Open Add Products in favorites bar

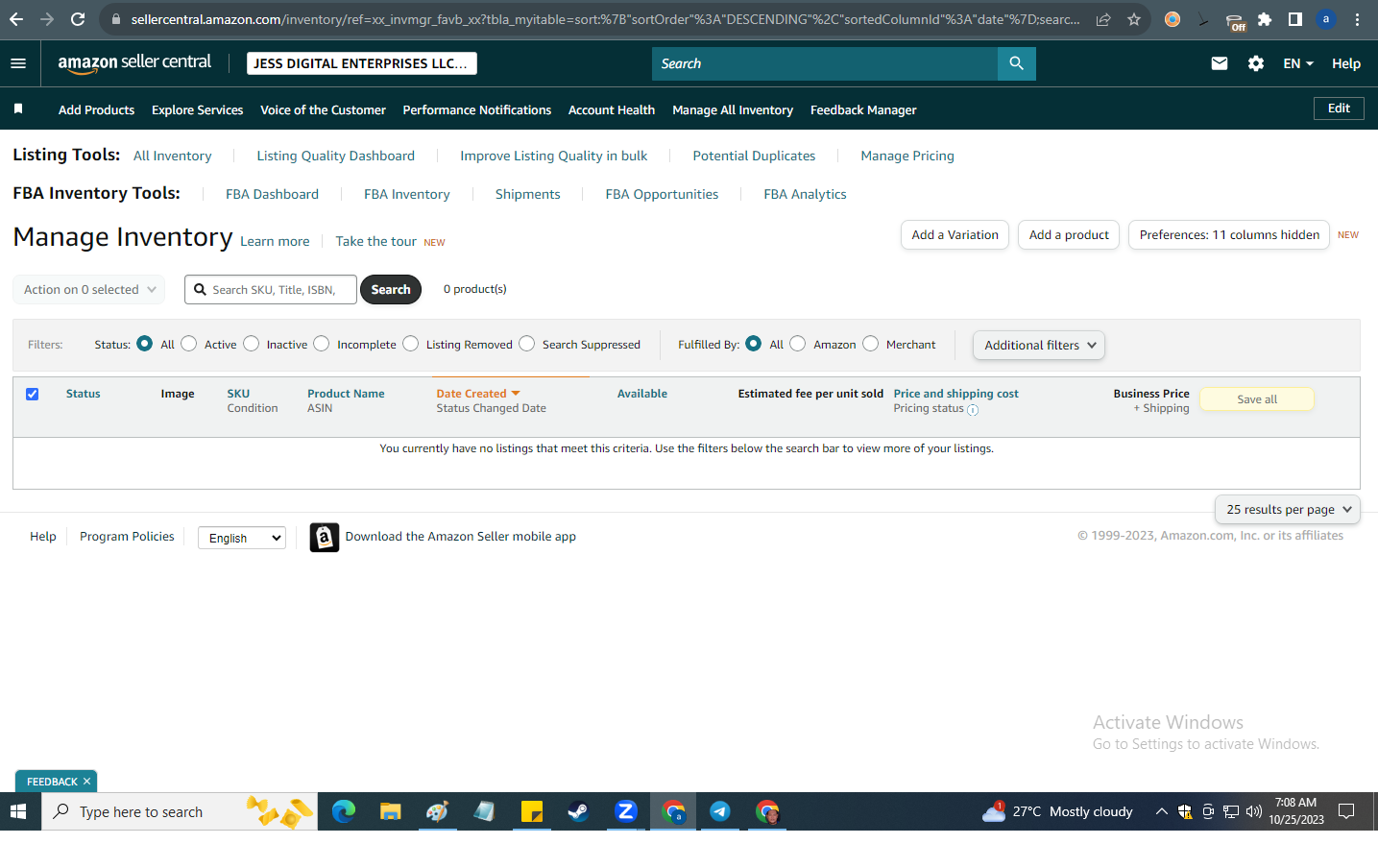tap(96, 109)
